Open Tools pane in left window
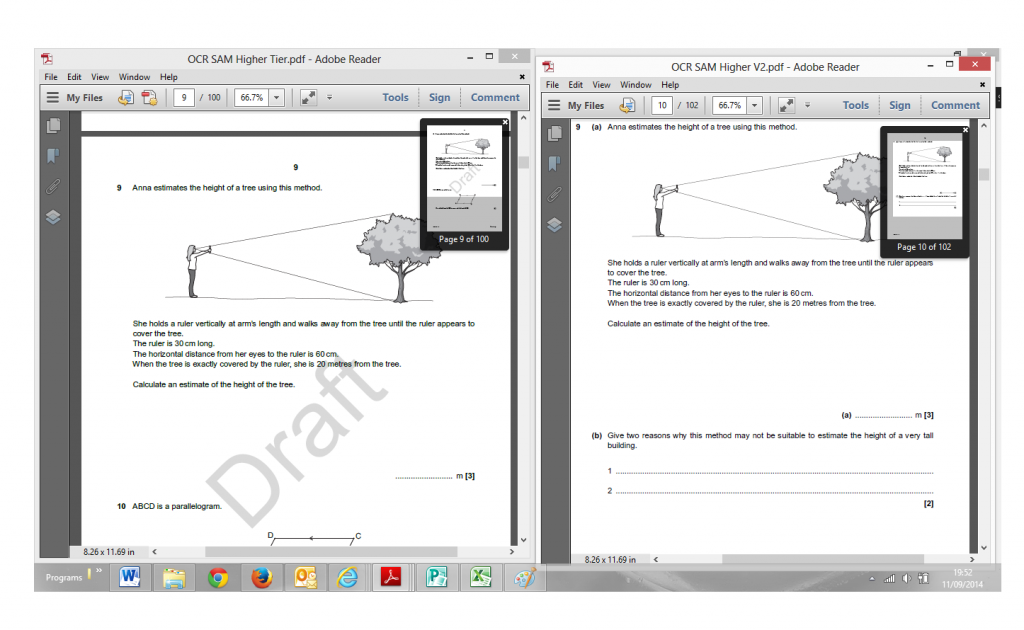 395,97
